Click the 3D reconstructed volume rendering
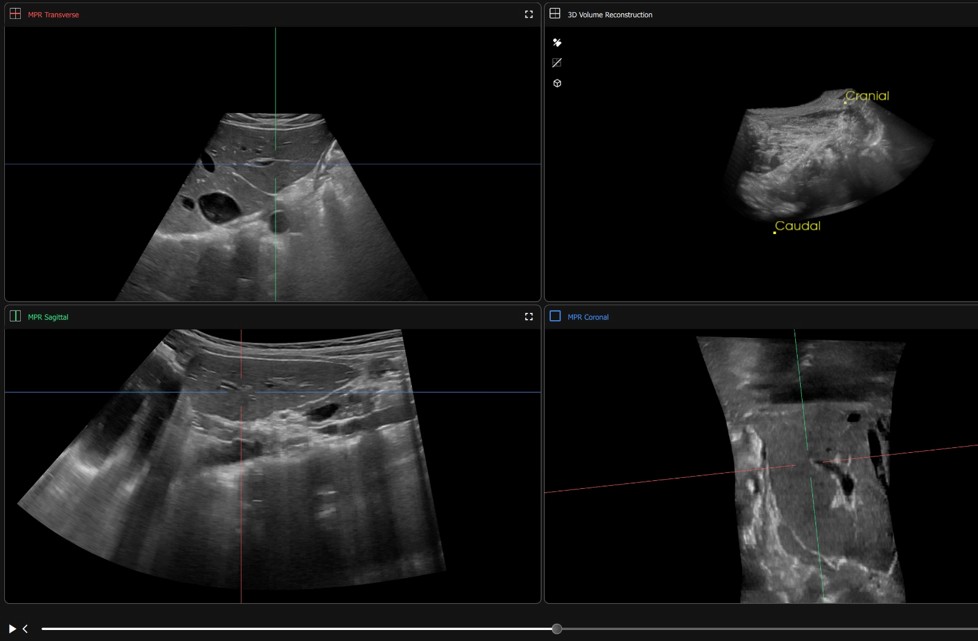This screenshot has width=978, height=641. [x=828, y=156]
